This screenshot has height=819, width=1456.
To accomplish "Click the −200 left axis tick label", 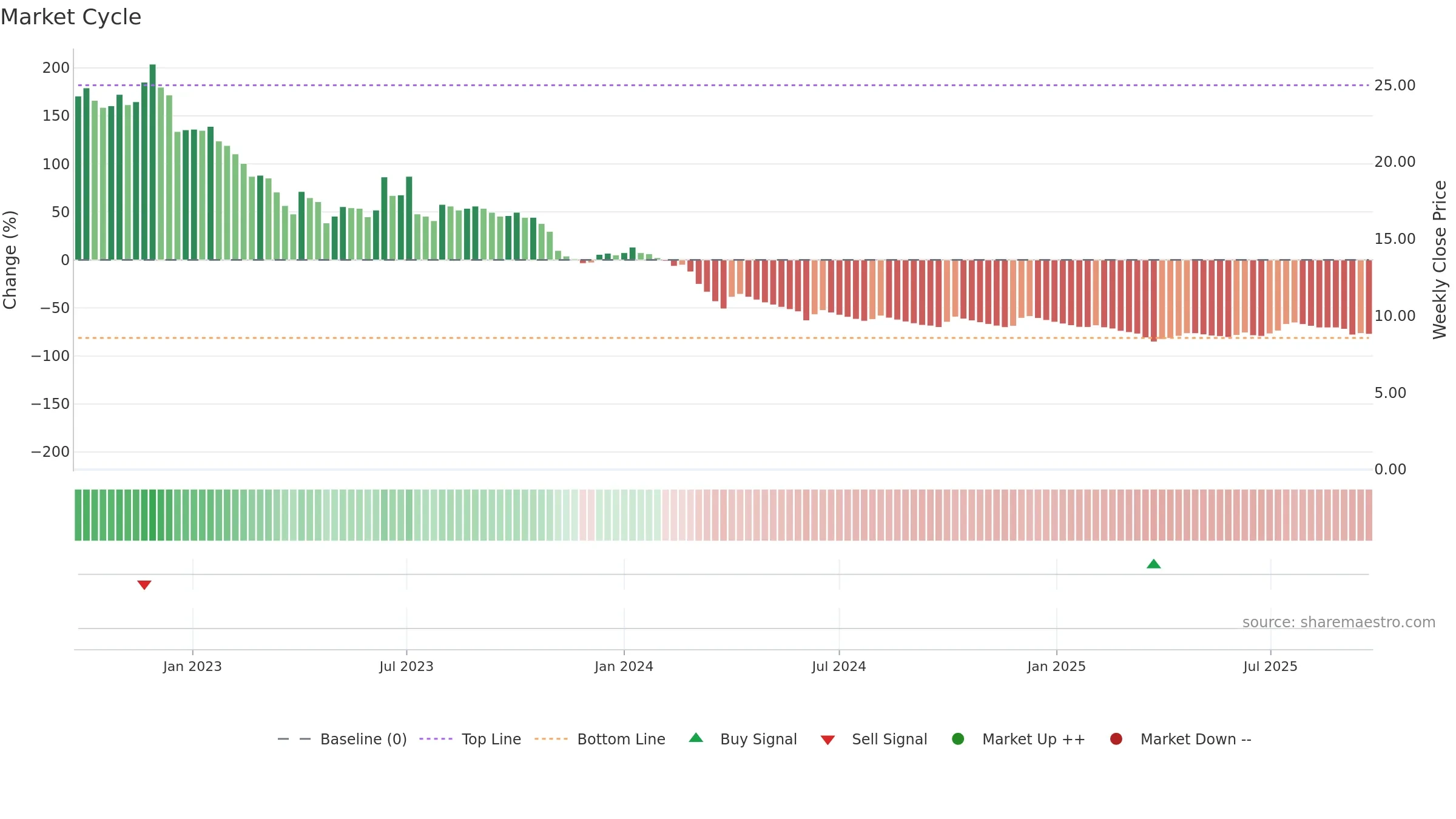I will tap(50, 452).
